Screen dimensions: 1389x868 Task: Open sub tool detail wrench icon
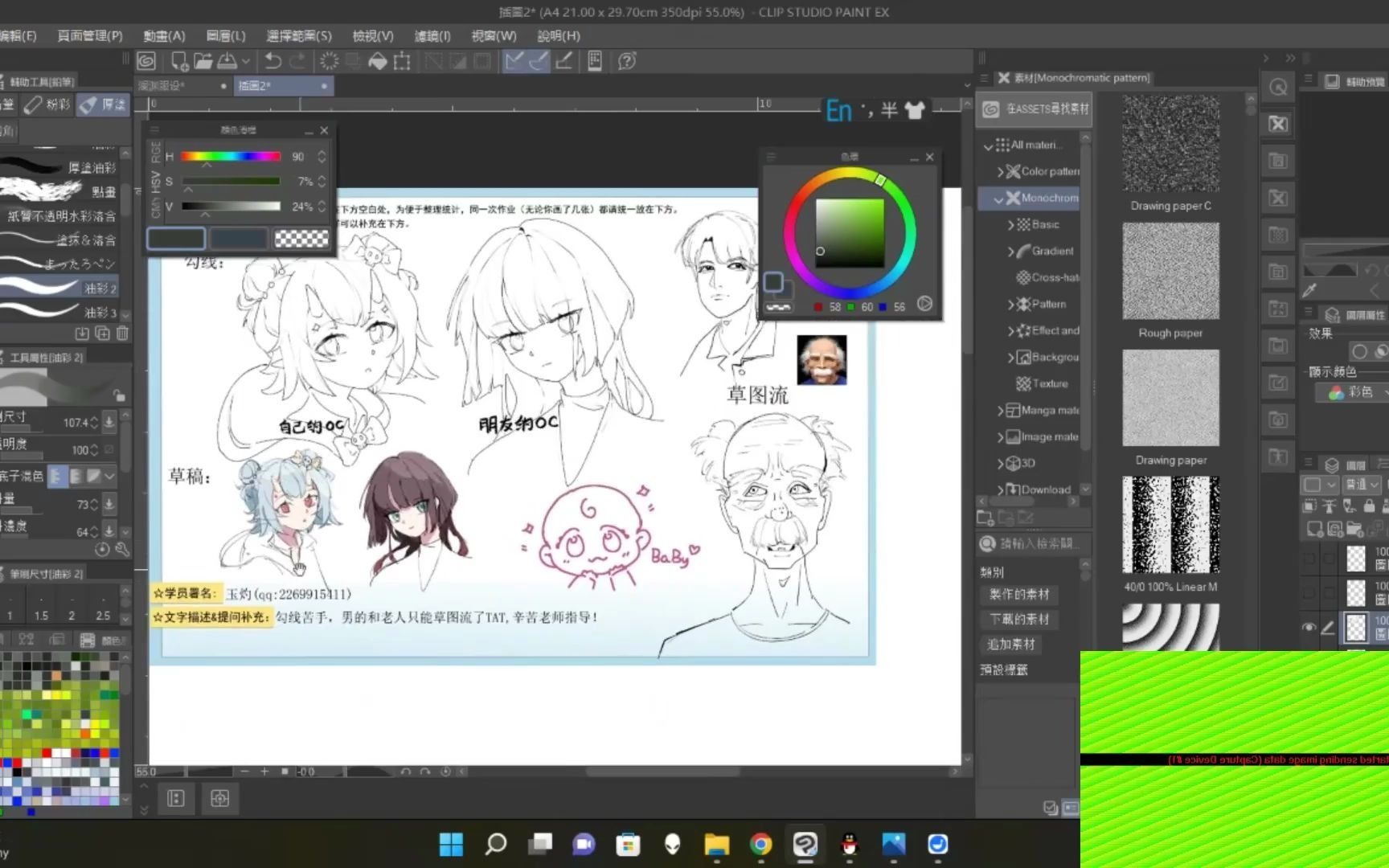click(122, 550)
